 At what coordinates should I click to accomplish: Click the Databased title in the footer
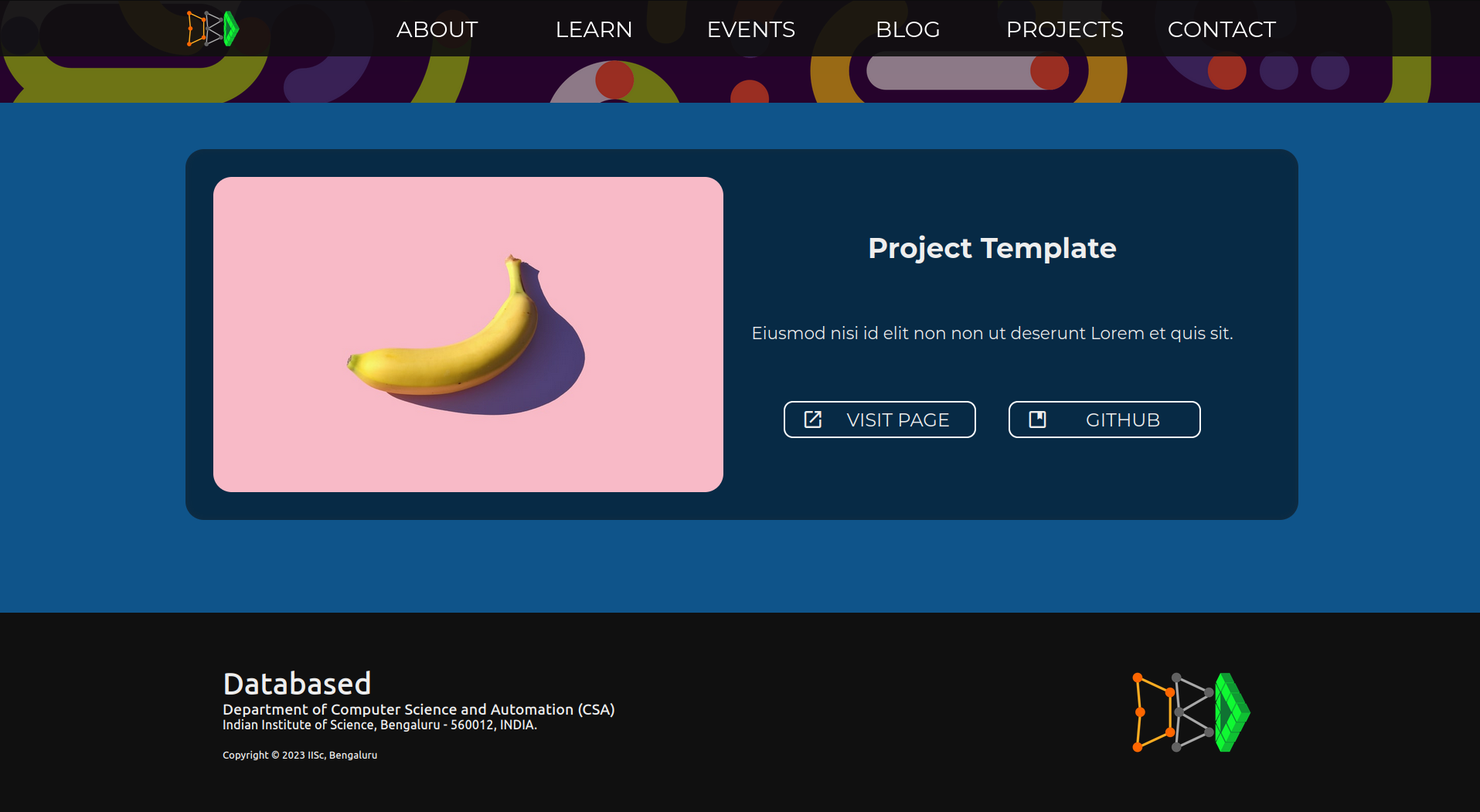click(x=297, y=683)
